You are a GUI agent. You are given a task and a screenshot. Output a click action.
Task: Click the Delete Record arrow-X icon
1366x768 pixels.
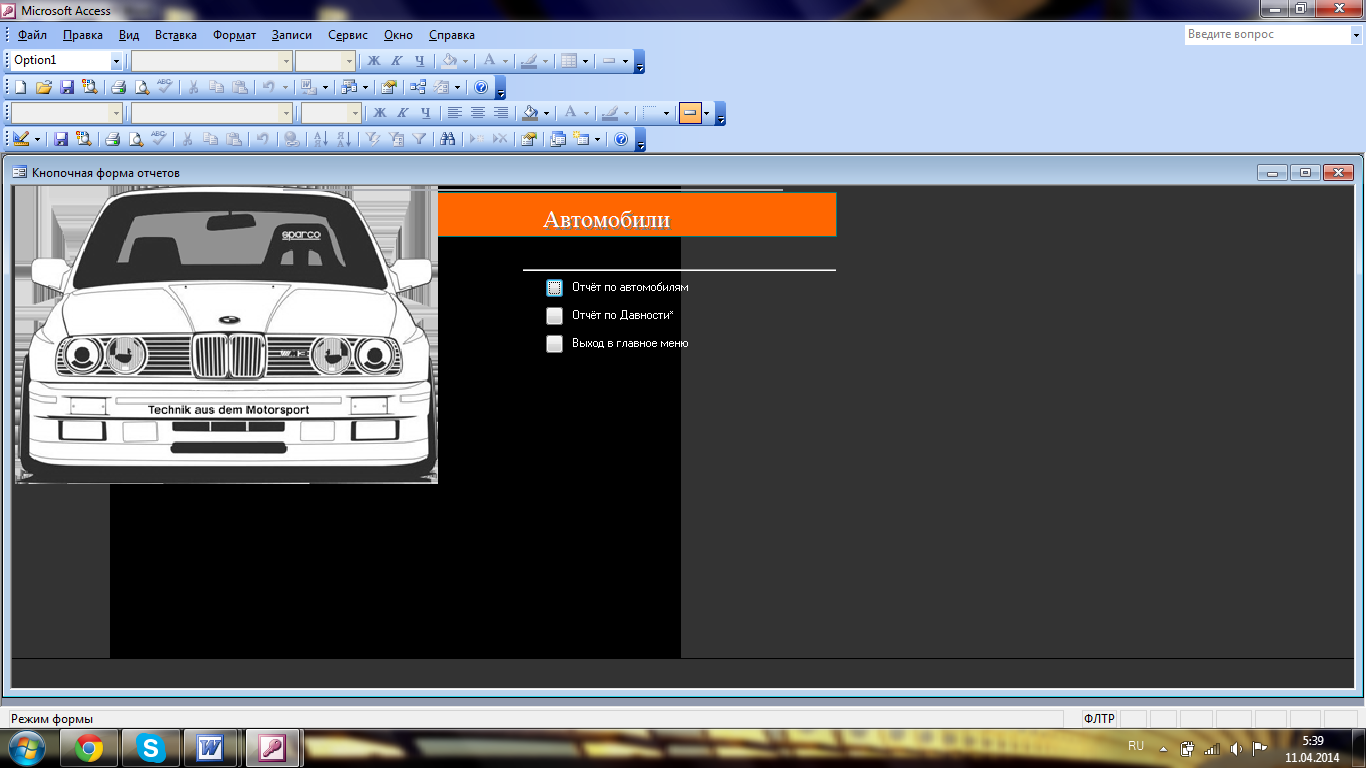tap(500, 139)
